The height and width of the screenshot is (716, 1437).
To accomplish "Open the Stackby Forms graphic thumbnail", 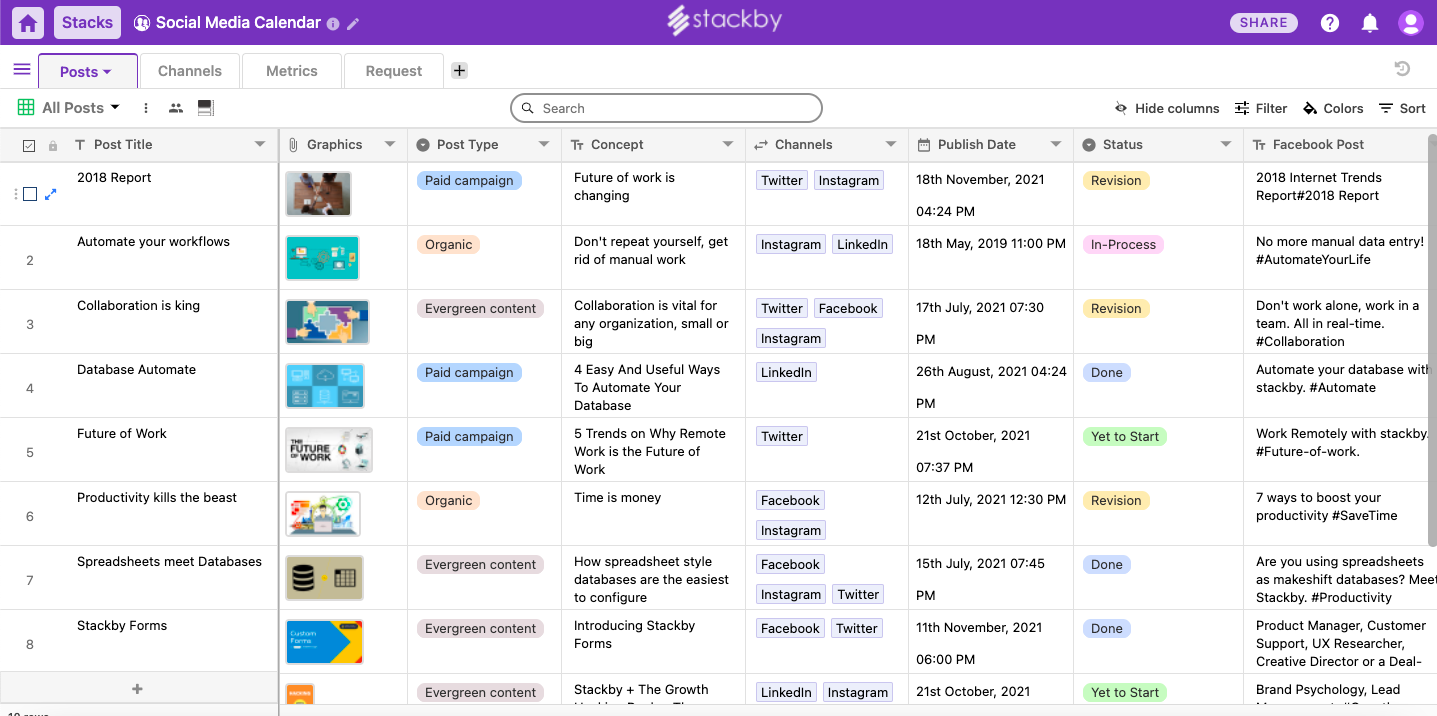I will [324, 642].
